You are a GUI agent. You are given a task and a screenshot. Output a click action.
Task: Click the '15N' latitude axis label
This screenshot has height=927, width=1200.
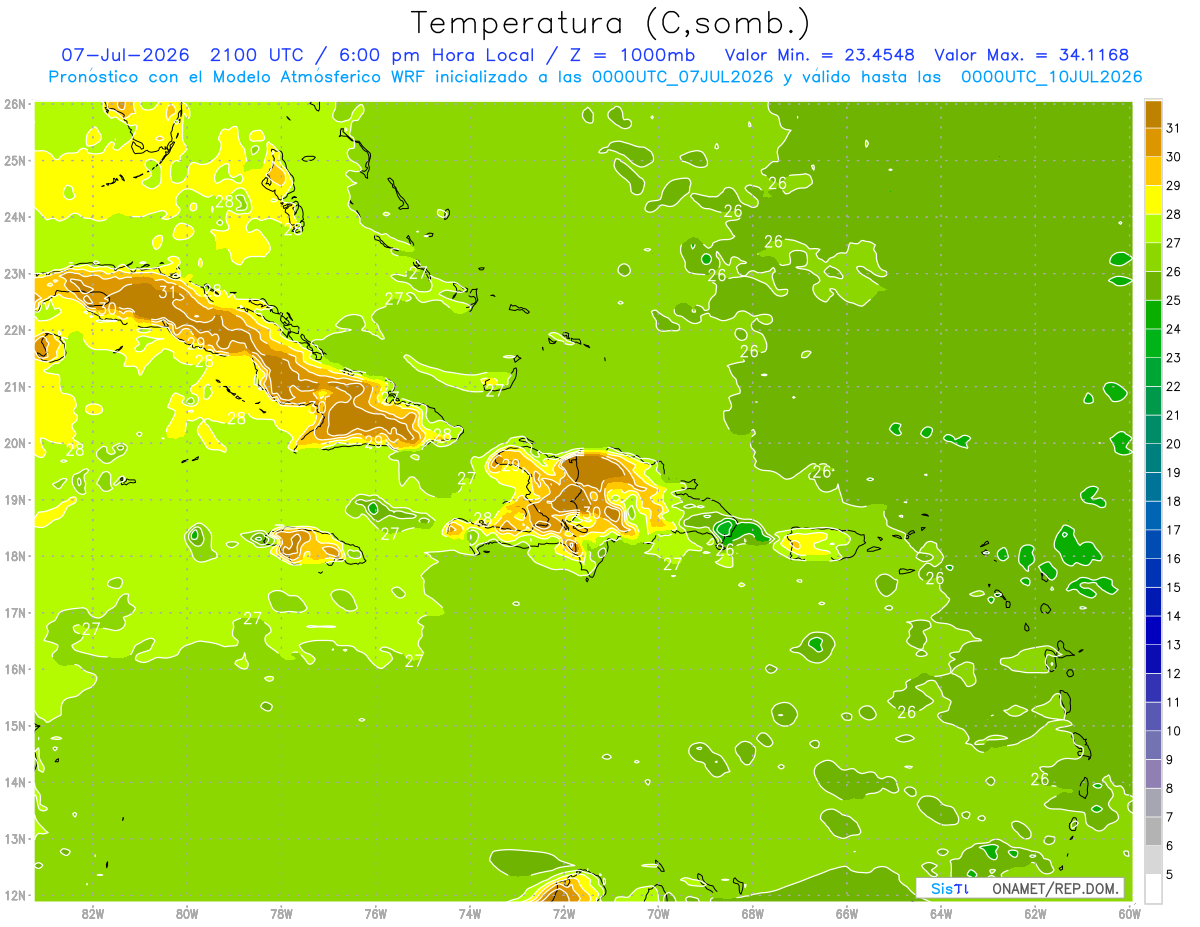[x=14, y=725]
